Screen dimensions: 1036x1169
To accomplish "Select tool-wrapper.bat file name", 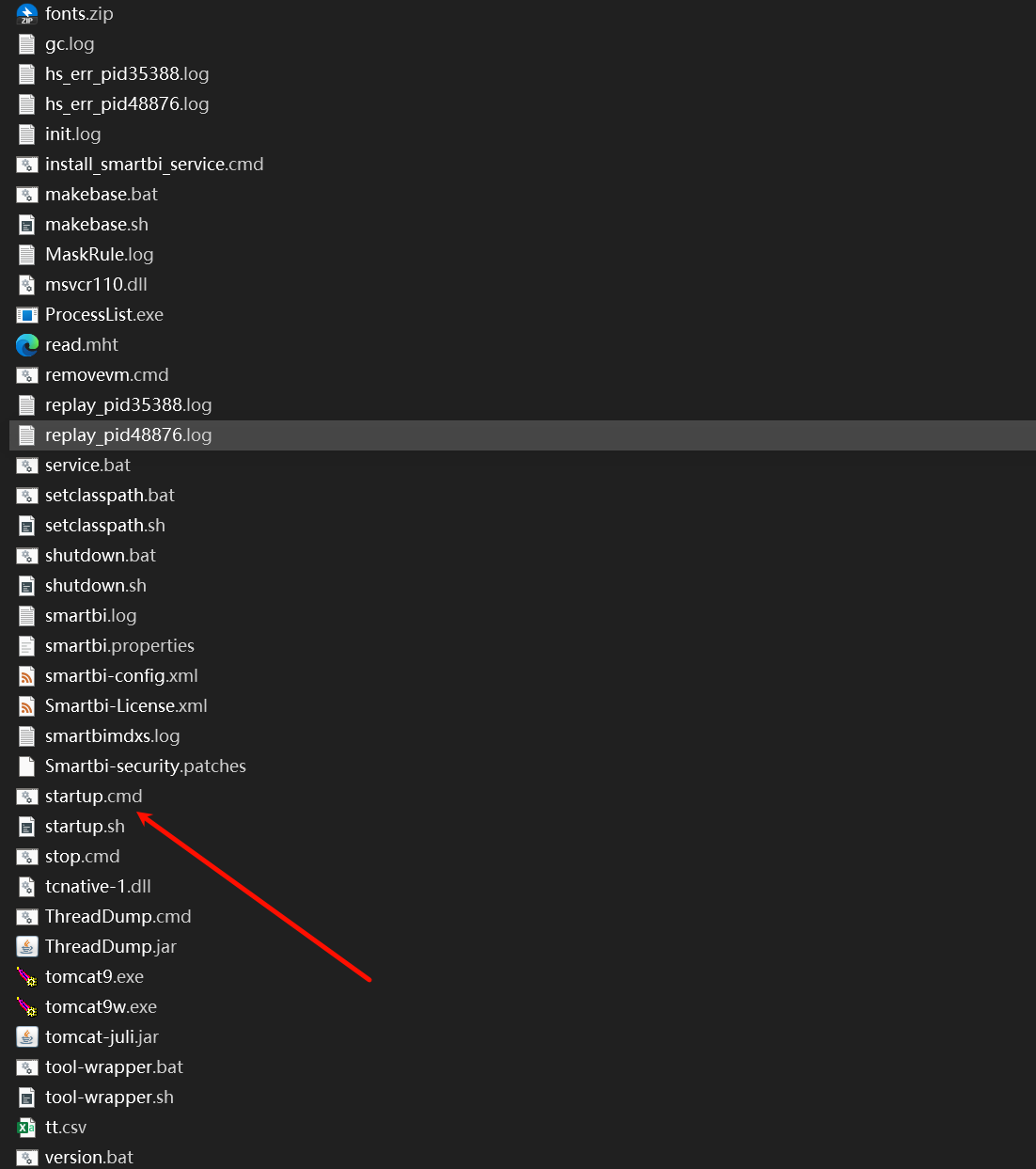I will [115, 1067].
